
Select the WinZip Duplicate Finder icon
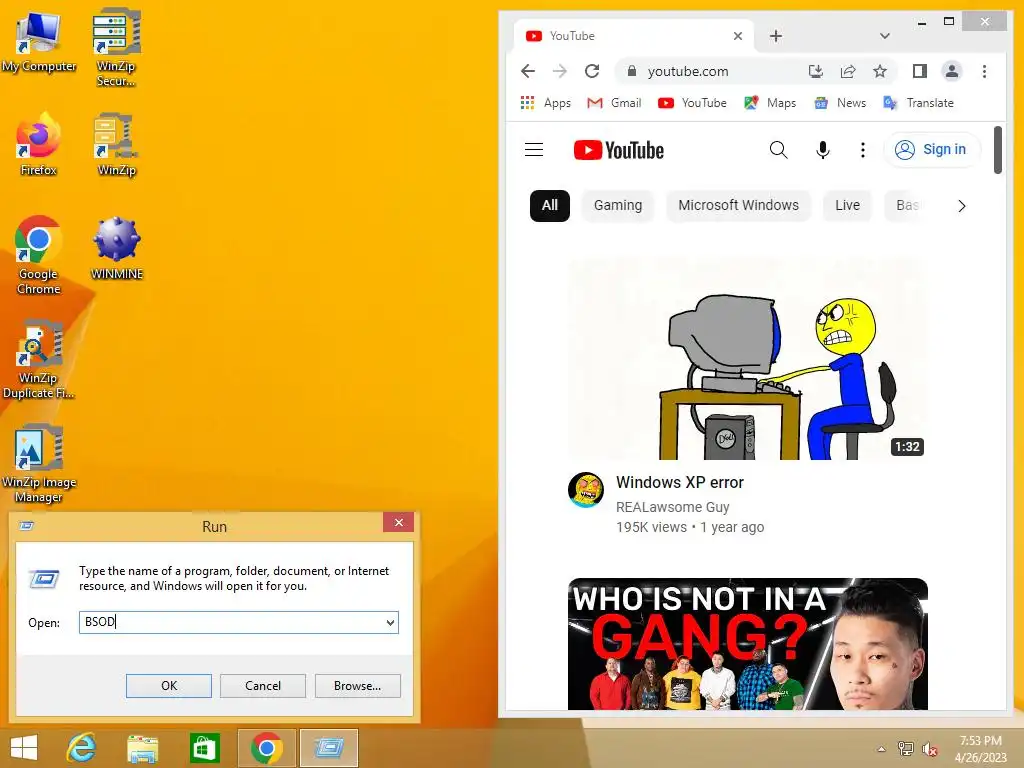(39, 359)
